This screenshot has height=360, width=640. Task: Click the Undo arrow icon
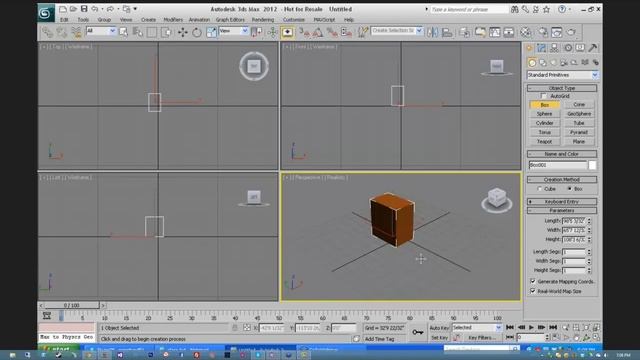[95, 9]
